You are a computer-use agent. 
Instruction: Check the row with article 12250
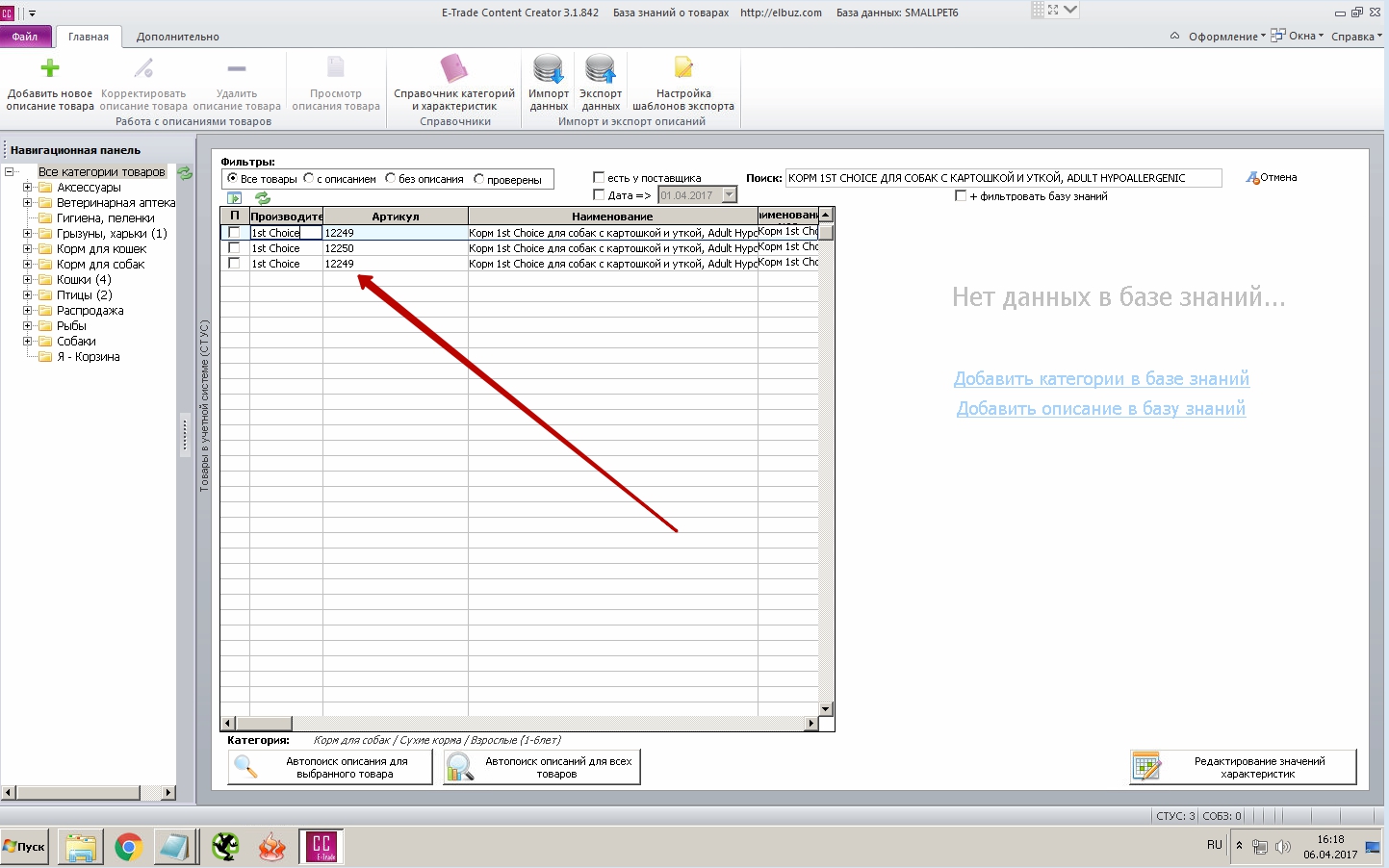[234, 248]
